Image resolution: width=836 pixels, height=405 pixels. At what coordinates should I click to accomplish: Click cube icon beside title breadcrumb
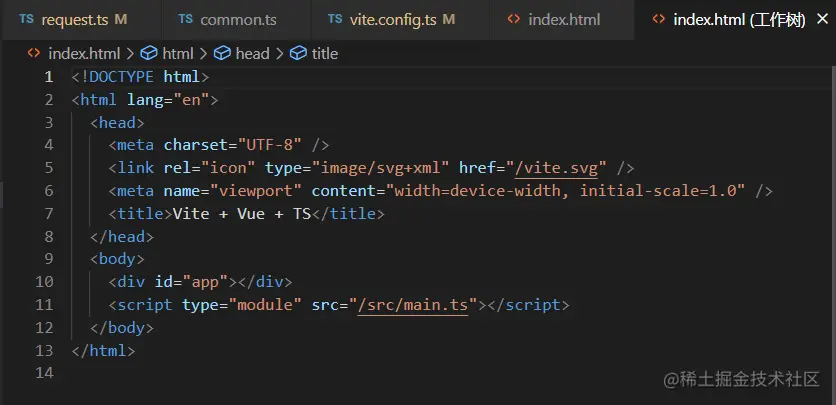[298, 53]
